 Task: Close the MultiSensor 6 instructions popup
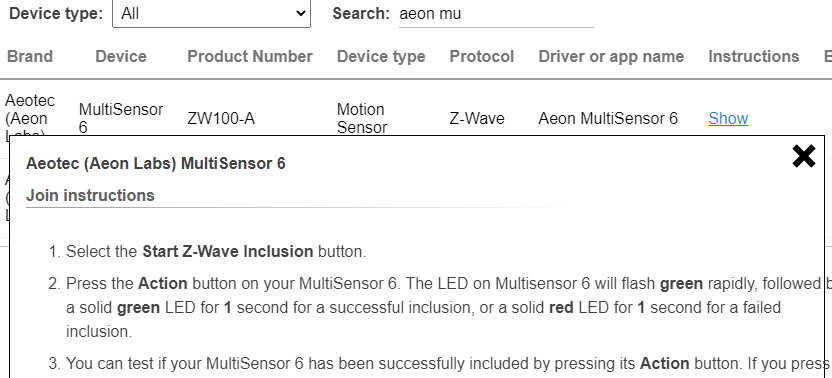803,157
